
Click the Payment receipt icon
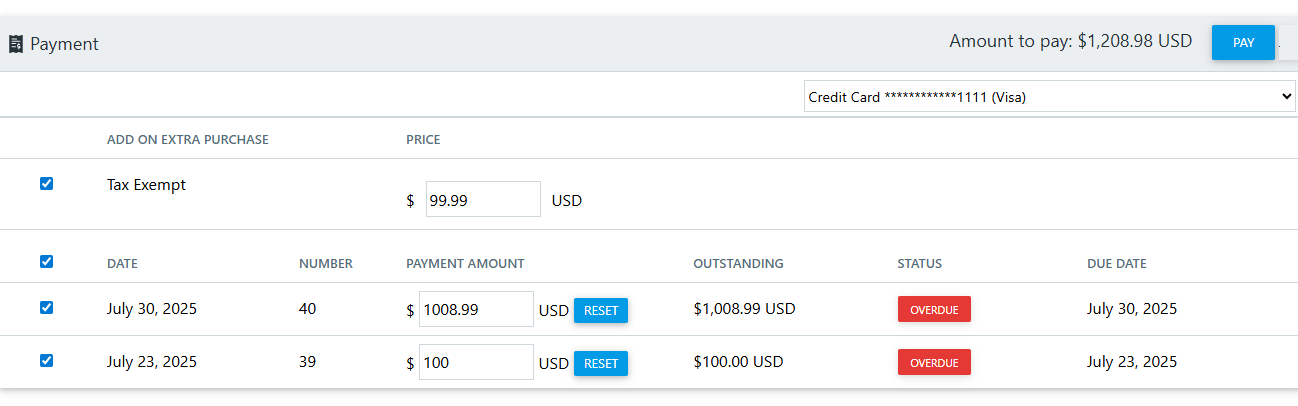[x=16, y=44]
